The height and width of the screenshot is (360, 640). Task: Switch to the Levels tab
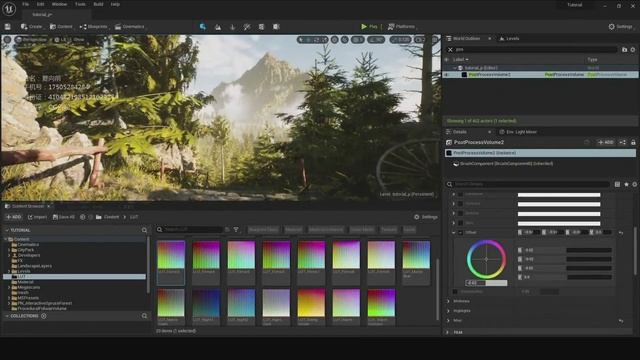pyautogui.click(x=509, y=38)
